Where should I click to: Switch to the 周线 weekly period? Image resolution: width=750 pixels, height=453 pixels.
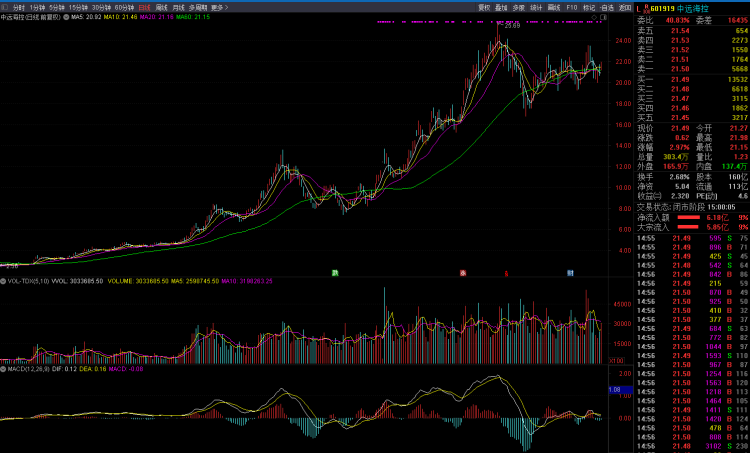(162, 7)
